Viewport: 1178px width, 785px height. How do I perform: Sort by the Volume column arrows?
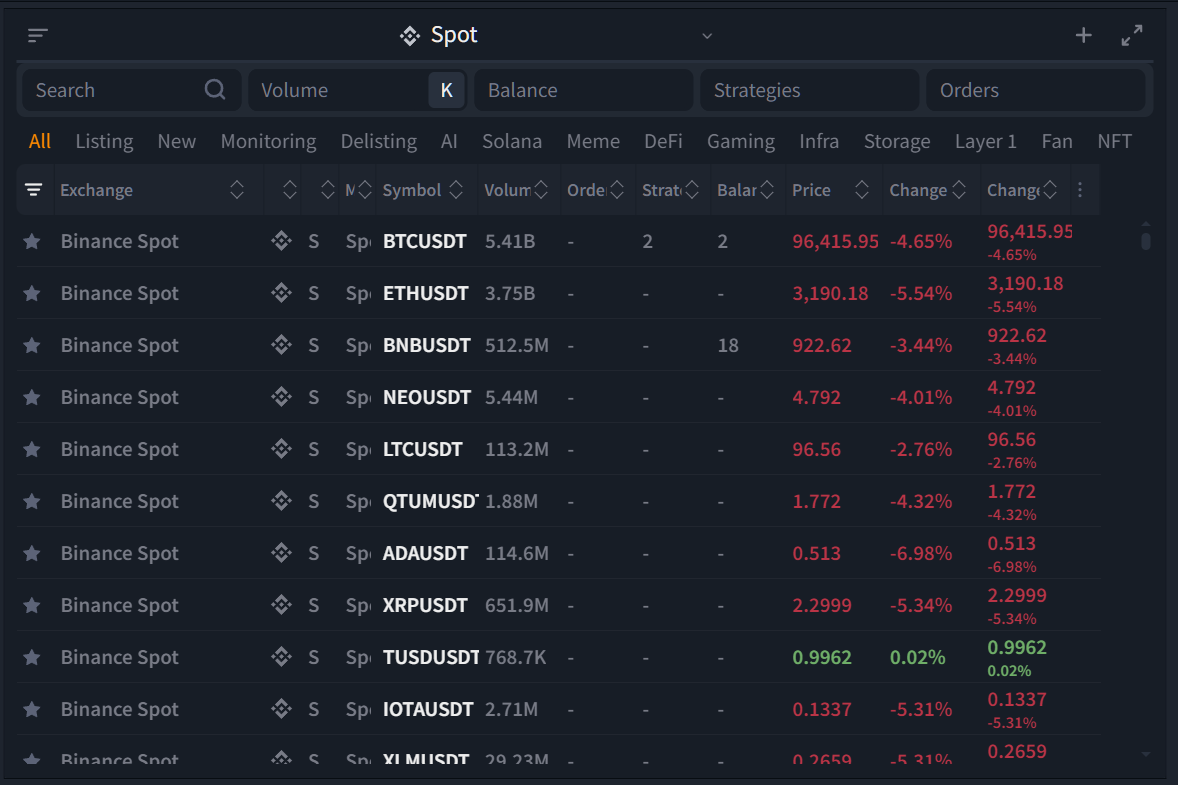click(x=540, y=190)
